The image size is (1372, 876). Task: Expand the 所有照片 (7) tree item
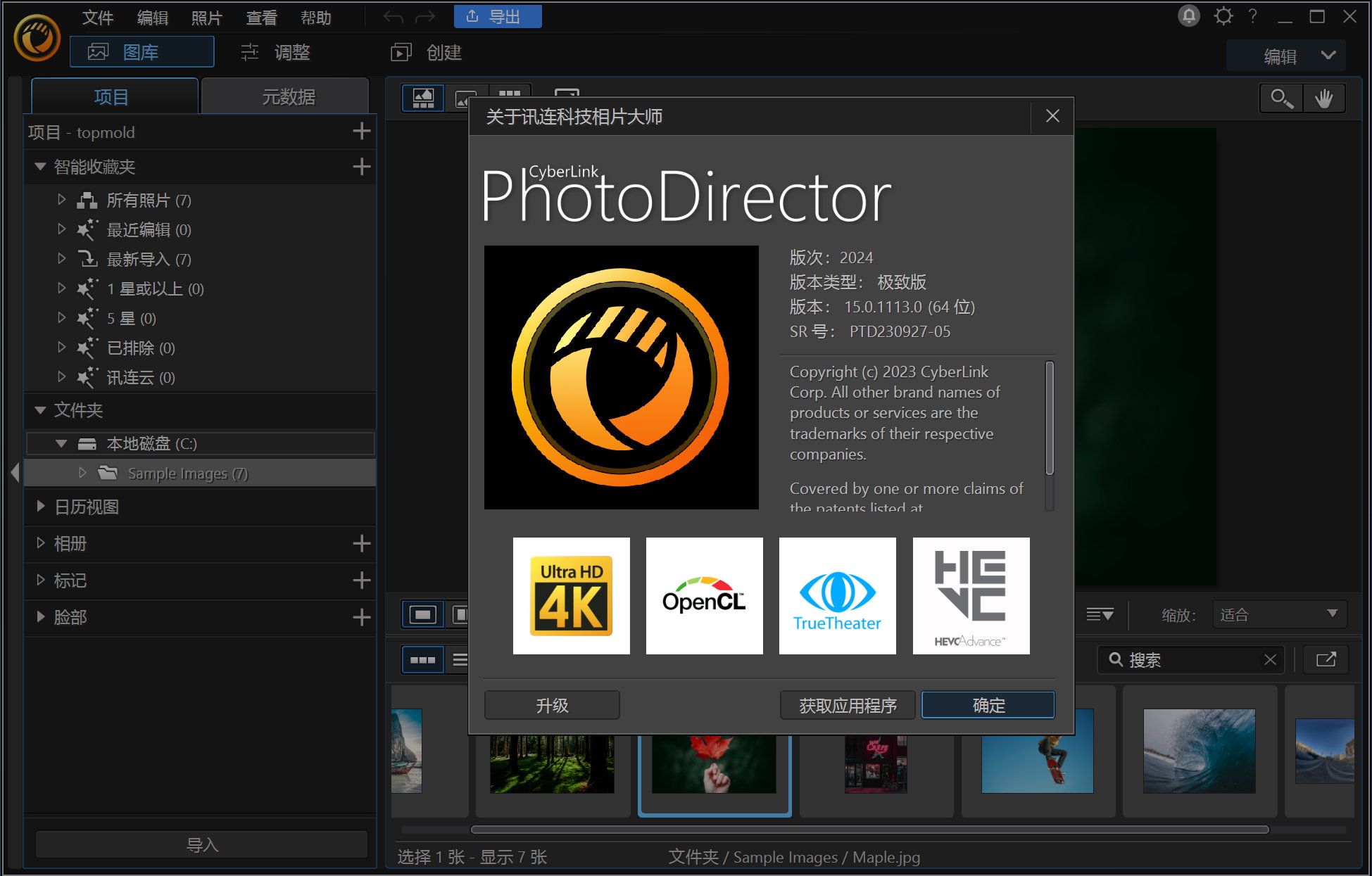click(61, 200)
